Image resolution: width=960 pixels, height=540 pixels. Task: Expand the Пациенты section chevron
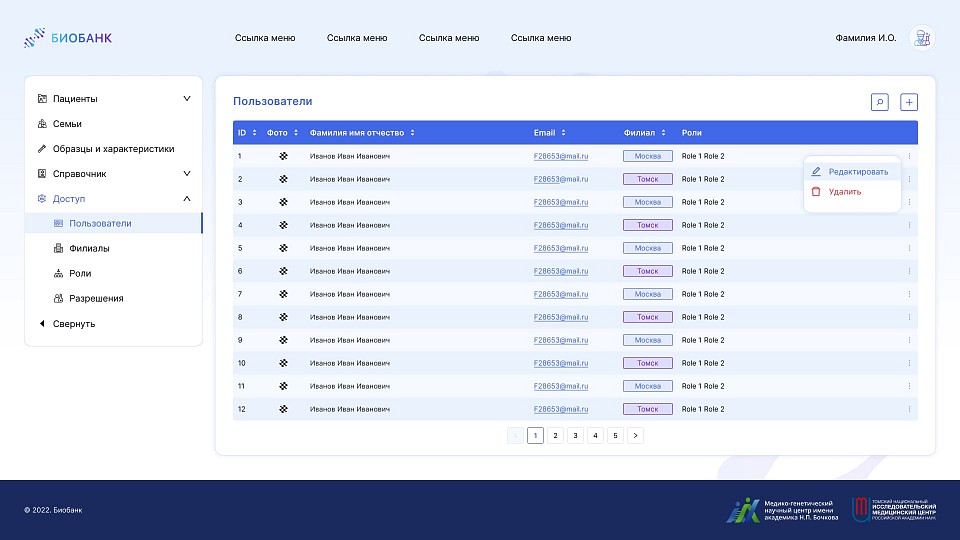point(187,99)
